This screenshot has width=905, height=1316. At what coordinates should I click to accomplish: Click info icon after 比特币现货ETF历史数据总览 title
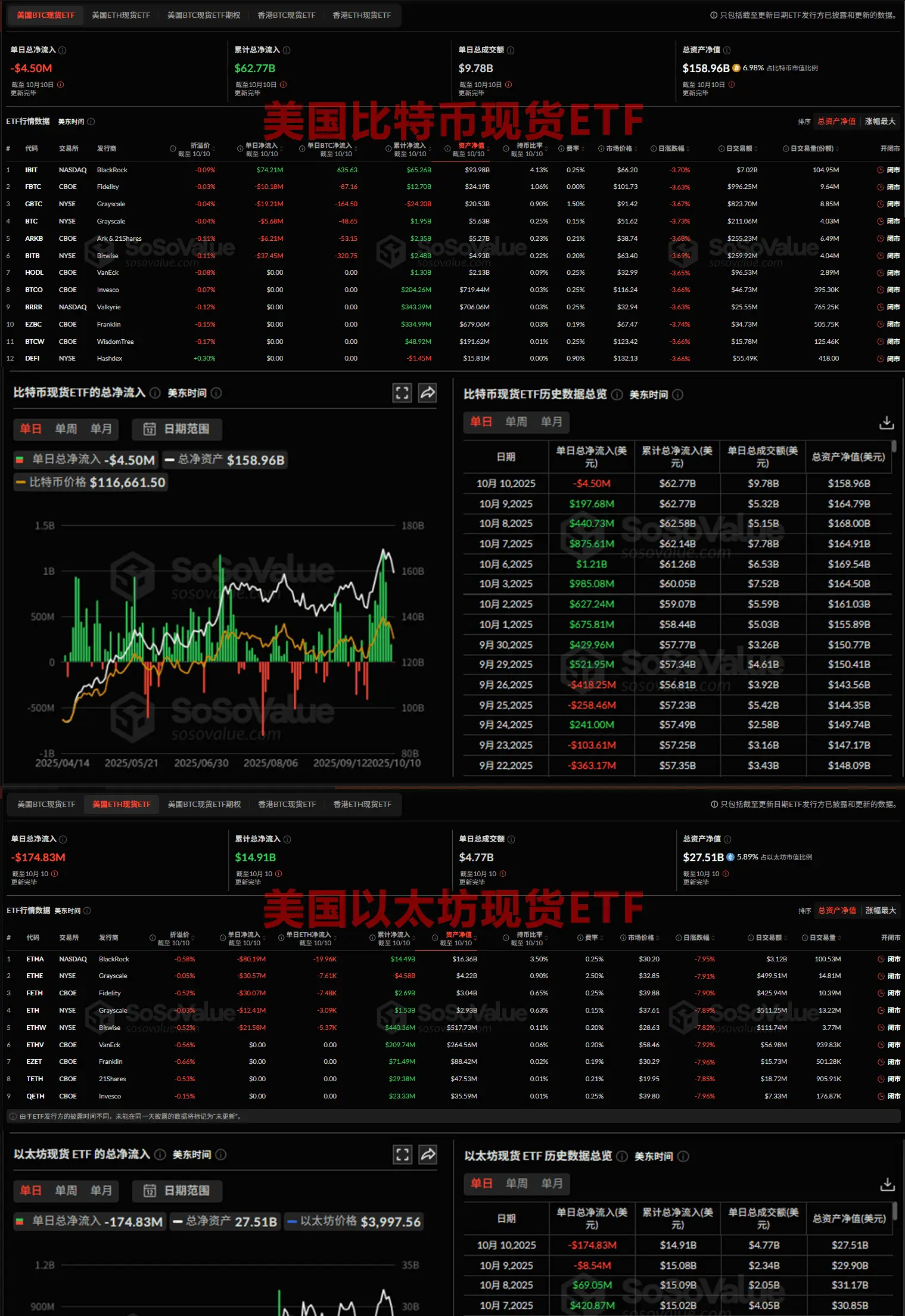point(617,395)
